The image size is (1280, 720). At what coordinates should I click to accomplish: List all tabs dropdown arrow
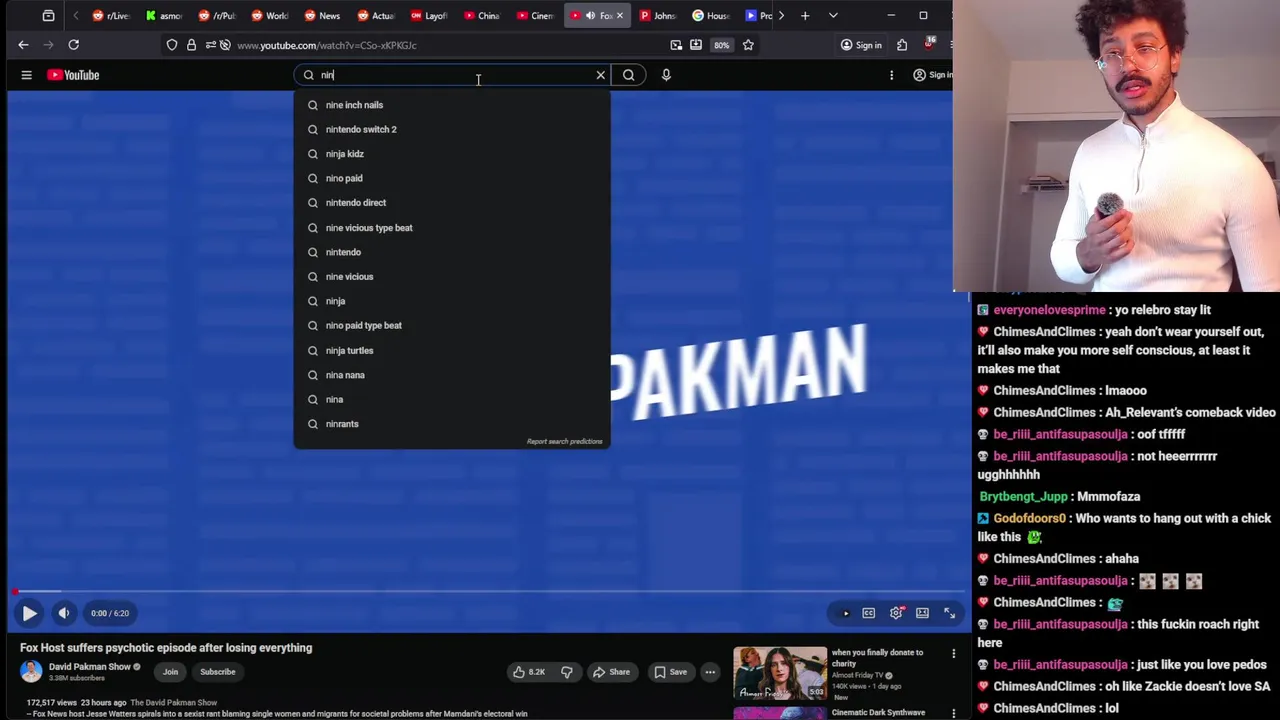tap(833, 15)
